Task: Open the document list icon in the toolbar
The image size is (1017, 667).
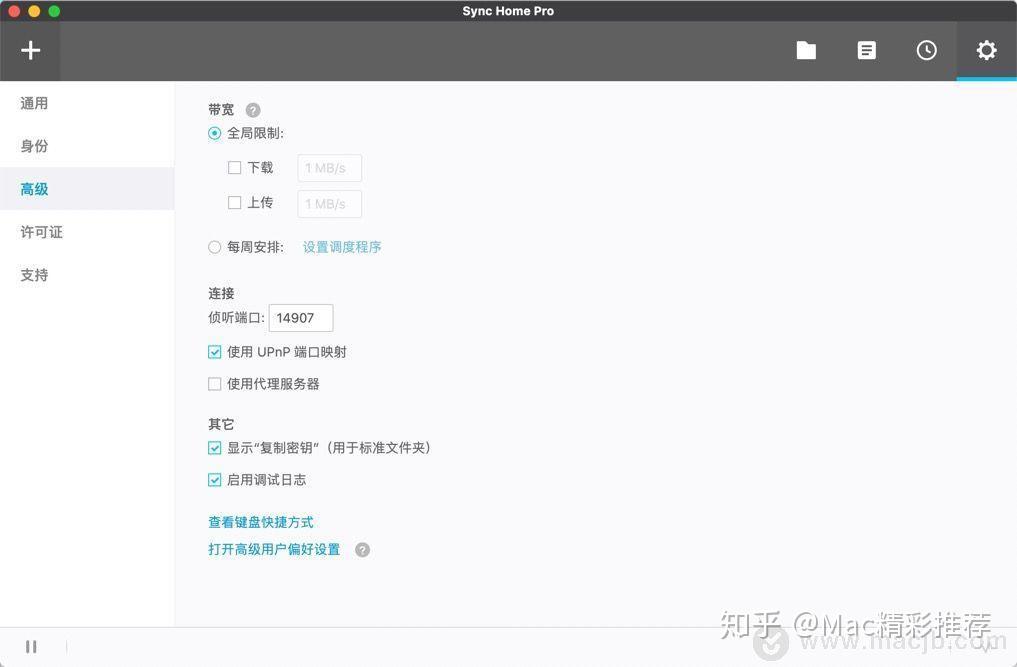Action: pyautogui.click(x=867, y=51)
